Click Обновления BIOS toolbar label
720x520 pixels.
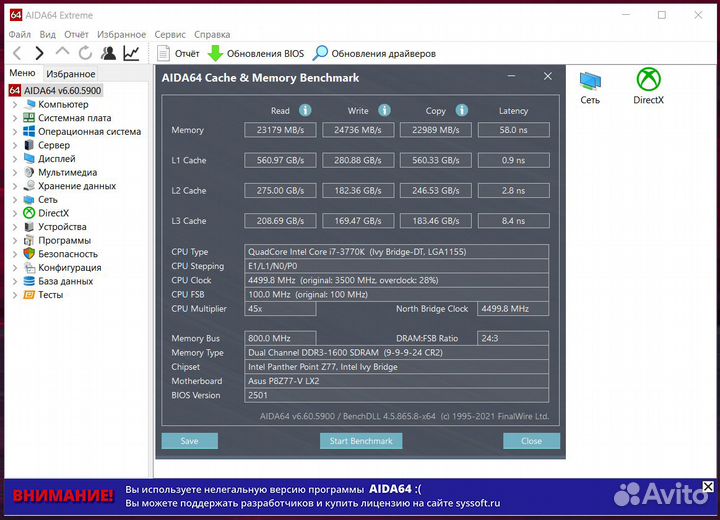coord(265,54)
